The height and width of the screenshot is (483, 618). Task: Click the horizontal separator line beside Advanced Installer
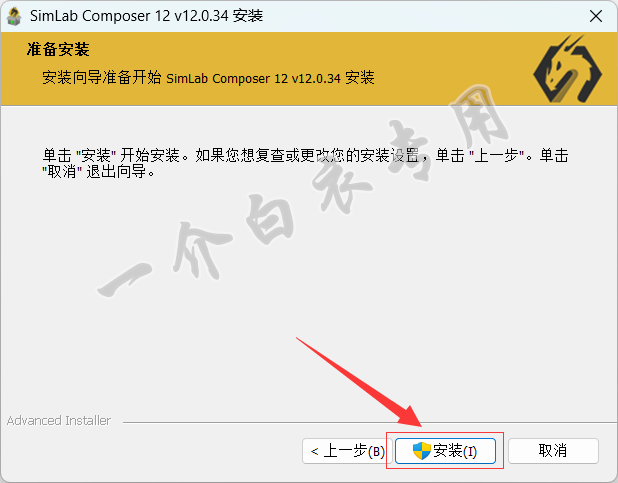[369, 423]
